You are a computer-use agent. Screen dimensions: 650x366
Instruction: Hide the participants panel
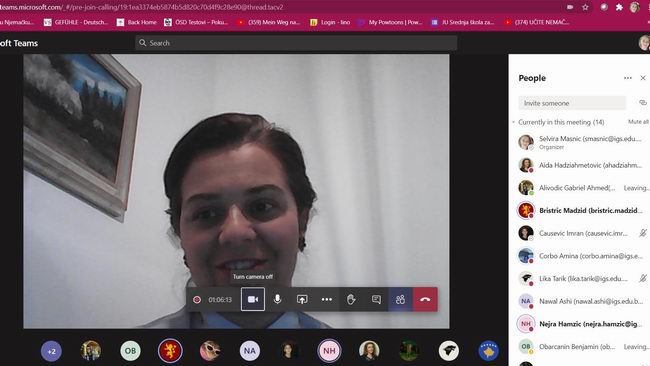(400, 299)
